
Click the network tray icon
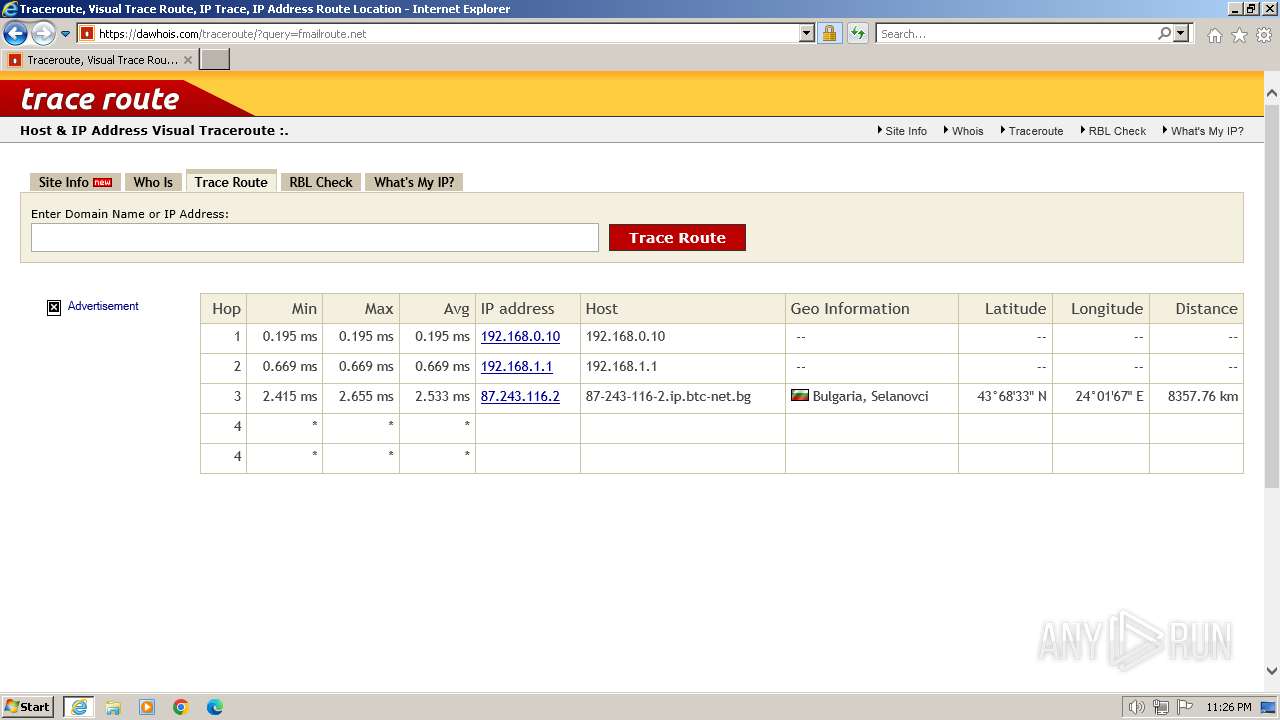tap(1161, 707)
